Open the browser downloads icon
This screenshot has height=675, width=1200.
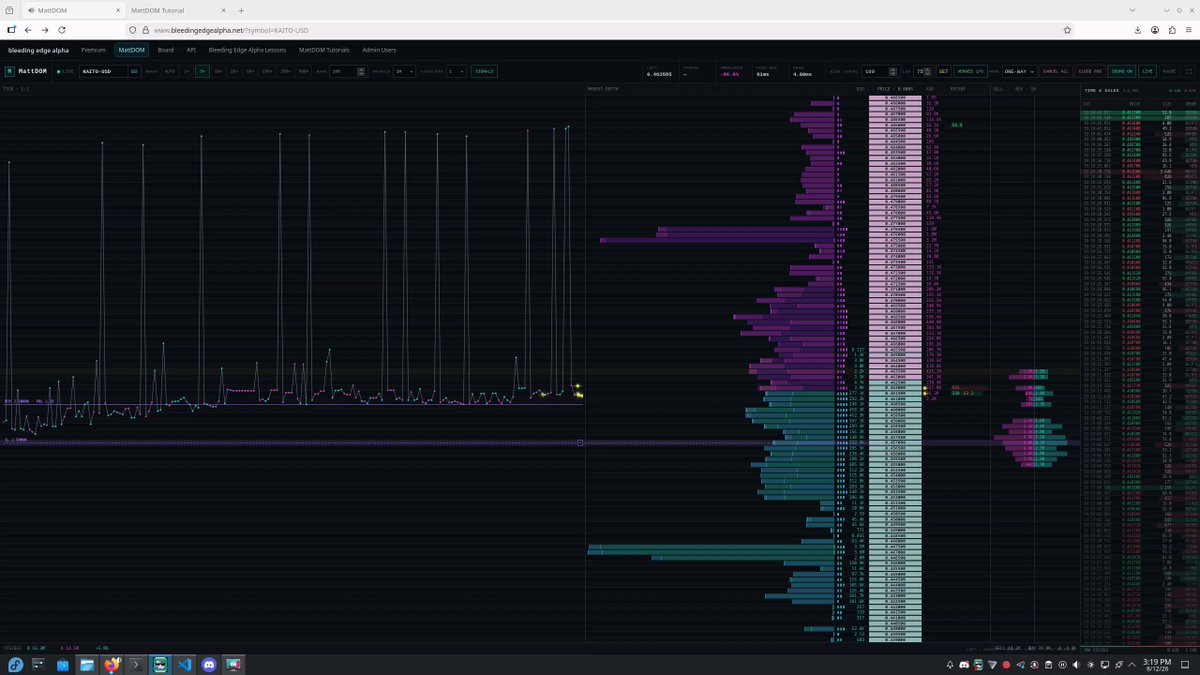pos(1137,30)
